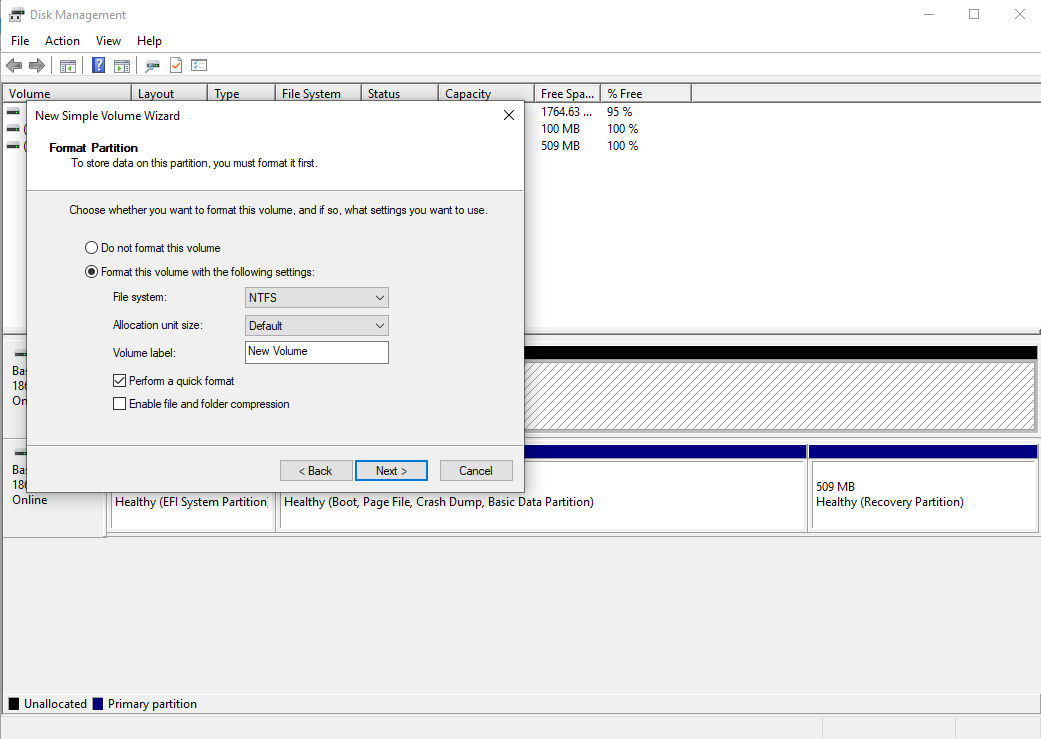Open the Action menu
1041x739 pixels.
pyautogui.click(x=62, y=40)
